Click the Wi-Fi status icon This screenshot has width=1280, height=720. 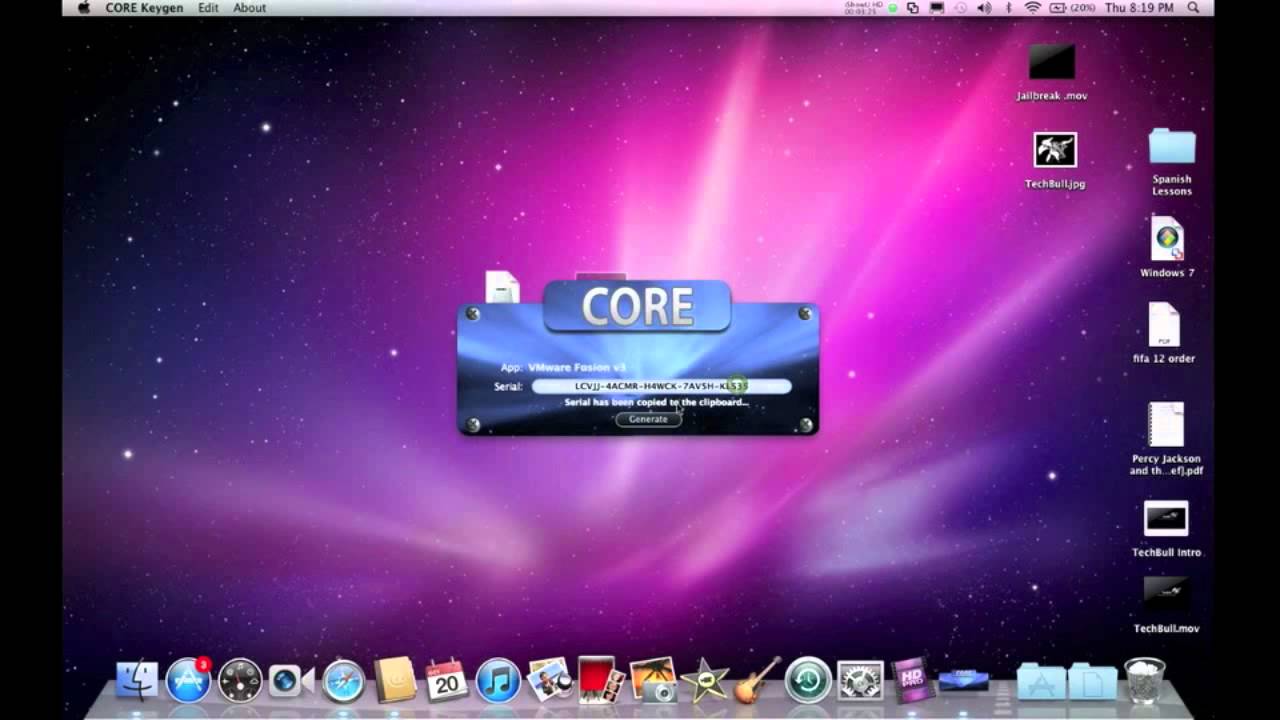tap(1032, 8)
